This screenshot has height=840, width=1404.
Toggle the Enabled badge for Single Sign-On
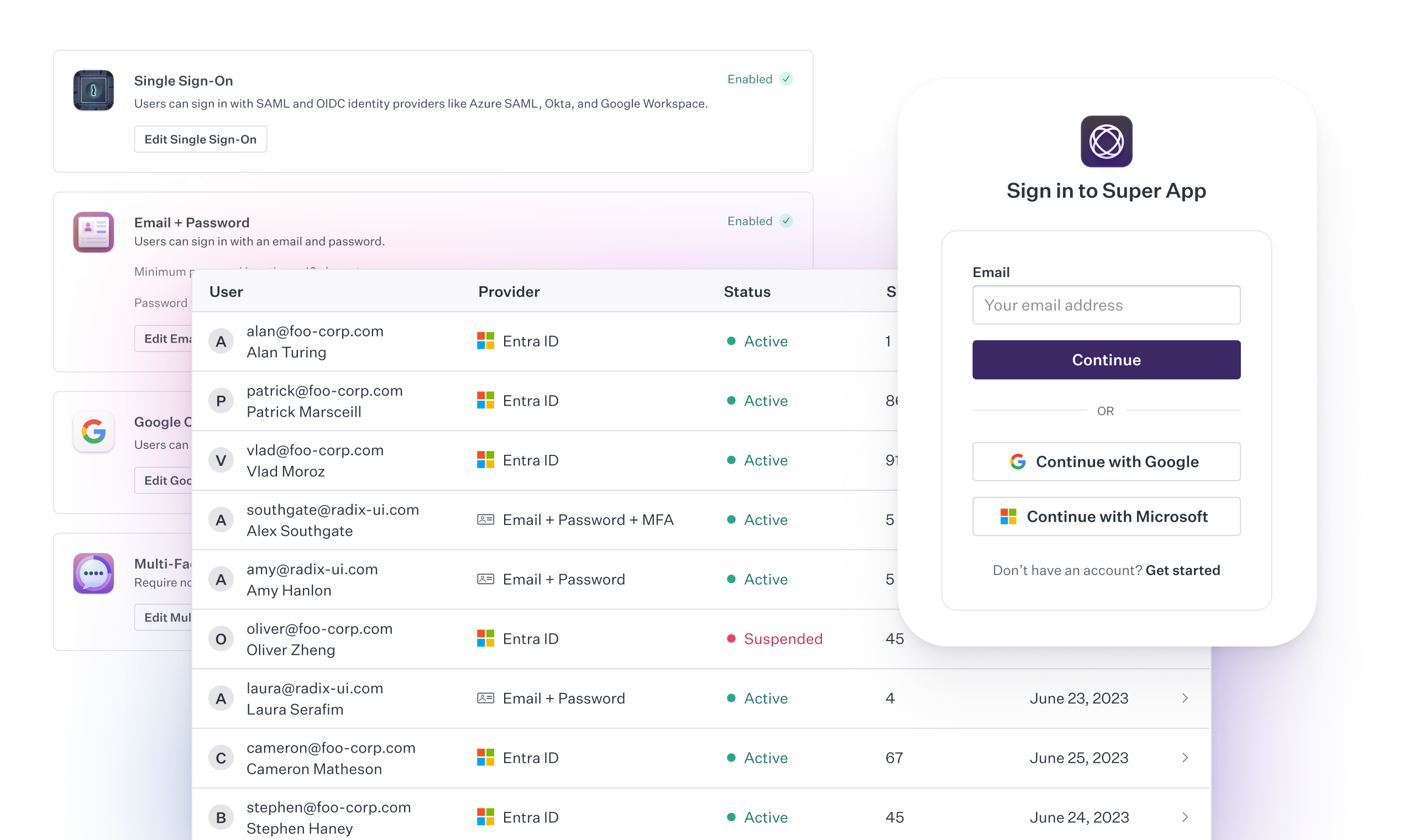click(x=759, y=79)
